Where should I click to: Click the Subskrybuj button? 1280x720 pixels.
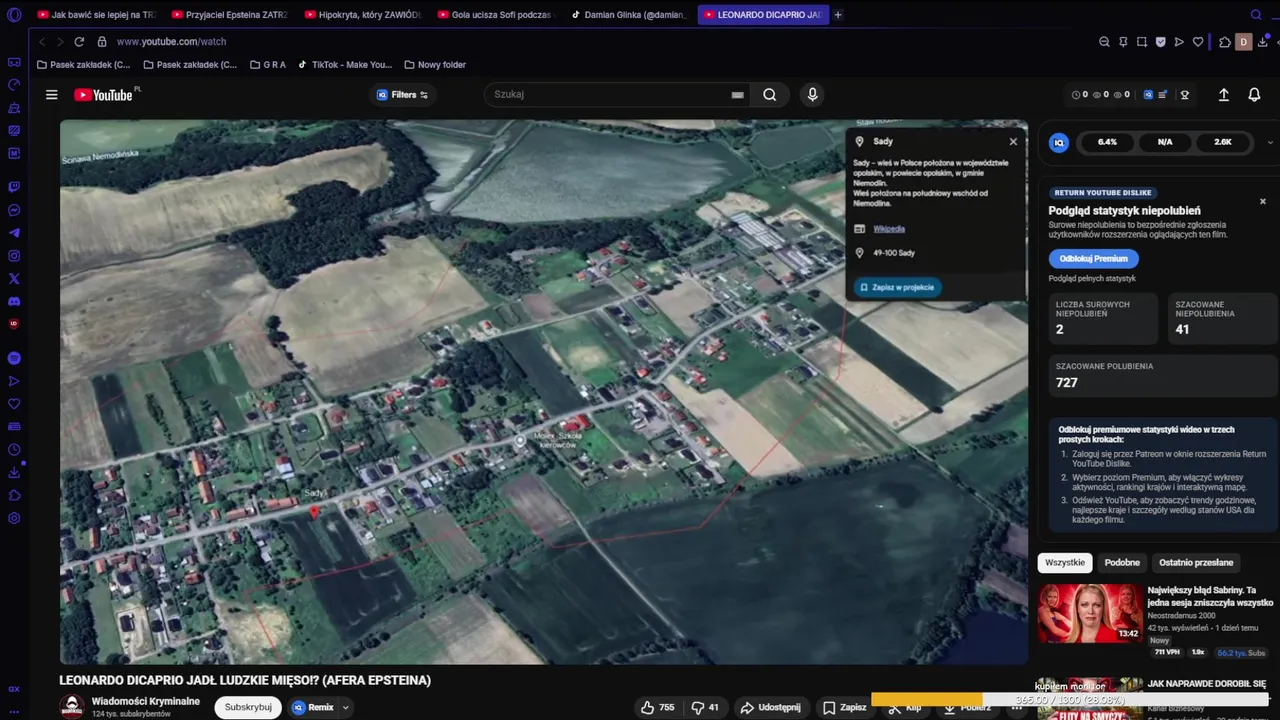(248, 707)
